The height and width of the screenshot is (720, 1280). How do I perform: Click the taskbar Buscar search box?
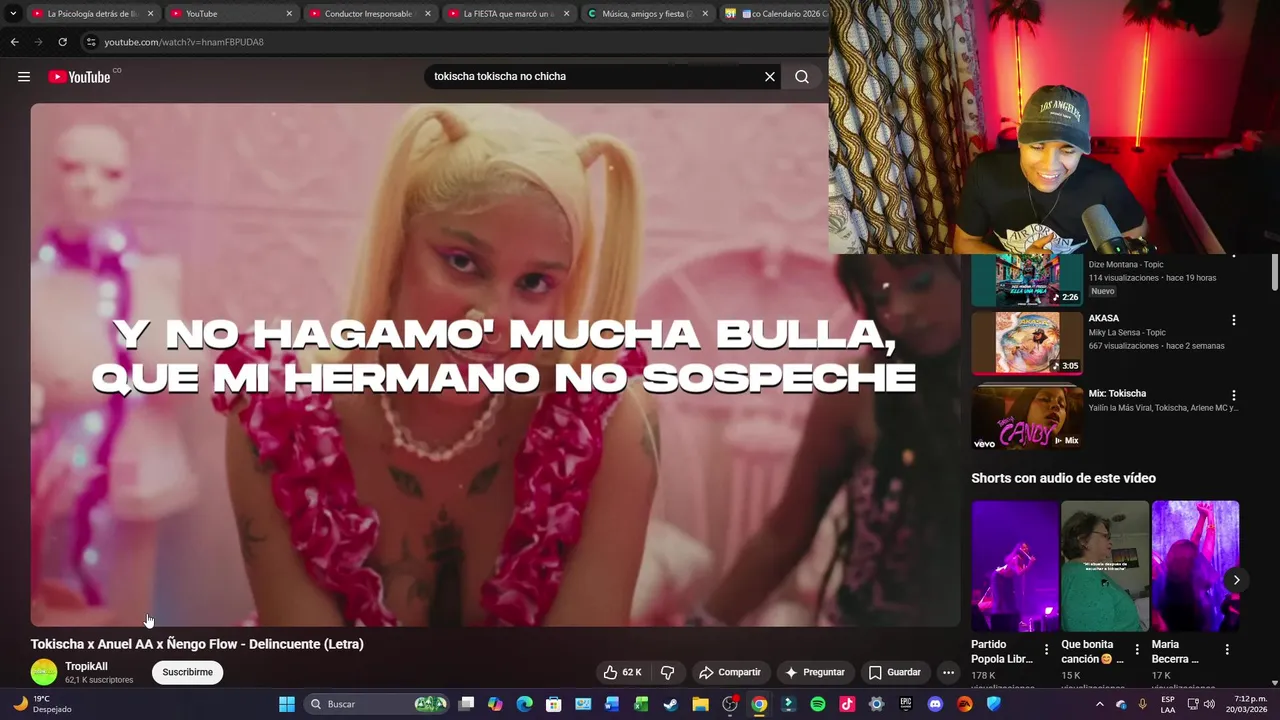(378, 704)
